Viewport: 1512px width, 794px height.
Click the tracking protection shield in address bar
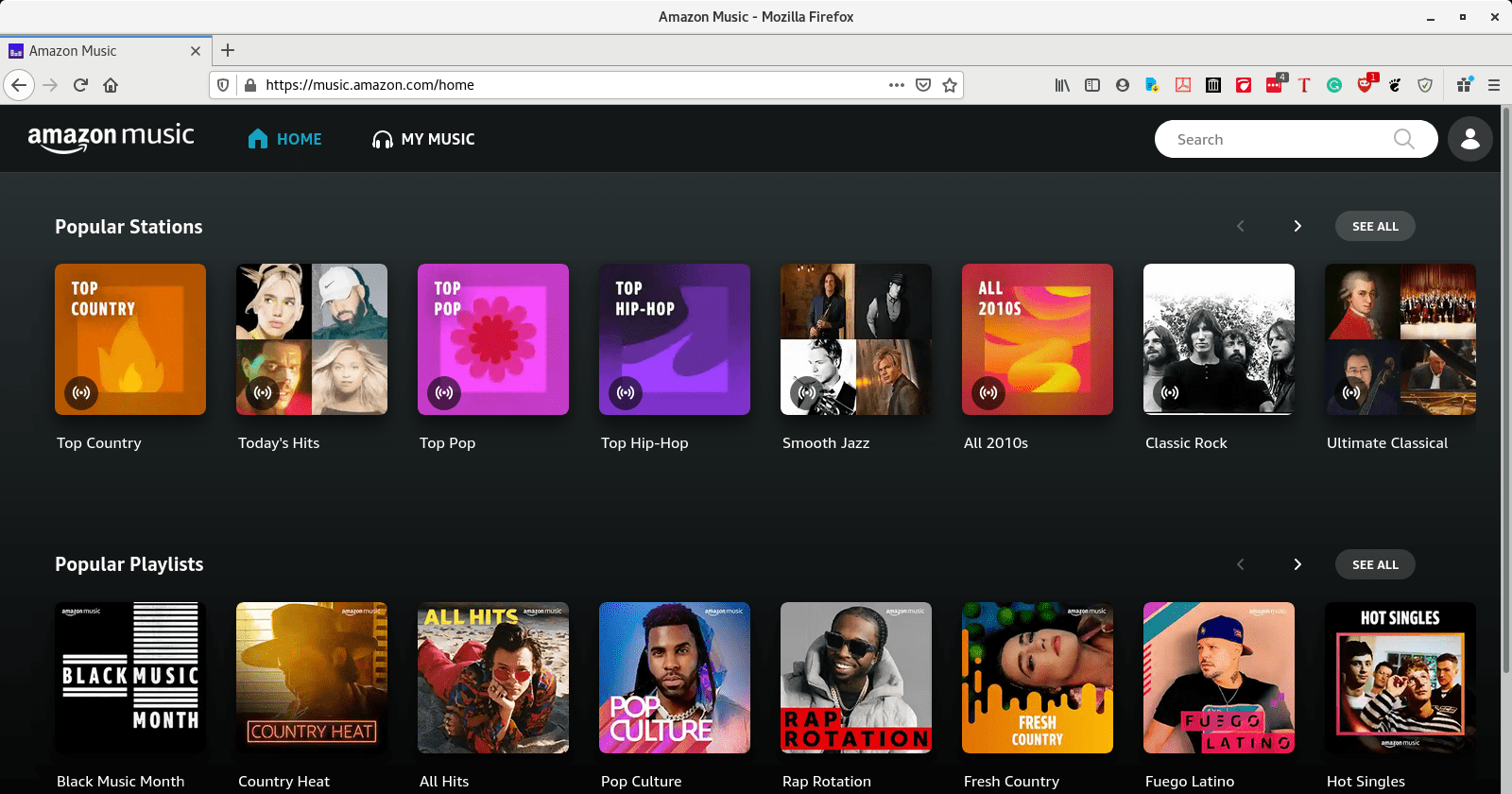223,85
